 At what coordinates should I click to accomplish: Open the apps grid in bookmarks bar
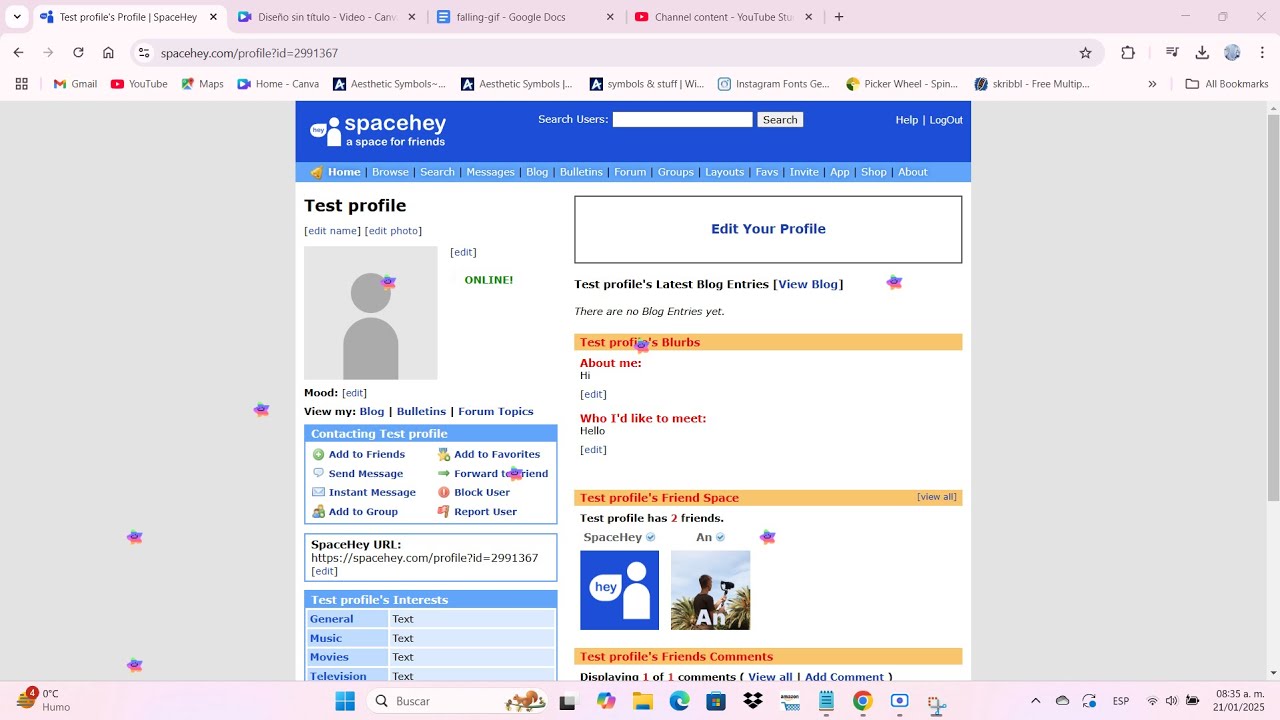(x=21, y=84)
